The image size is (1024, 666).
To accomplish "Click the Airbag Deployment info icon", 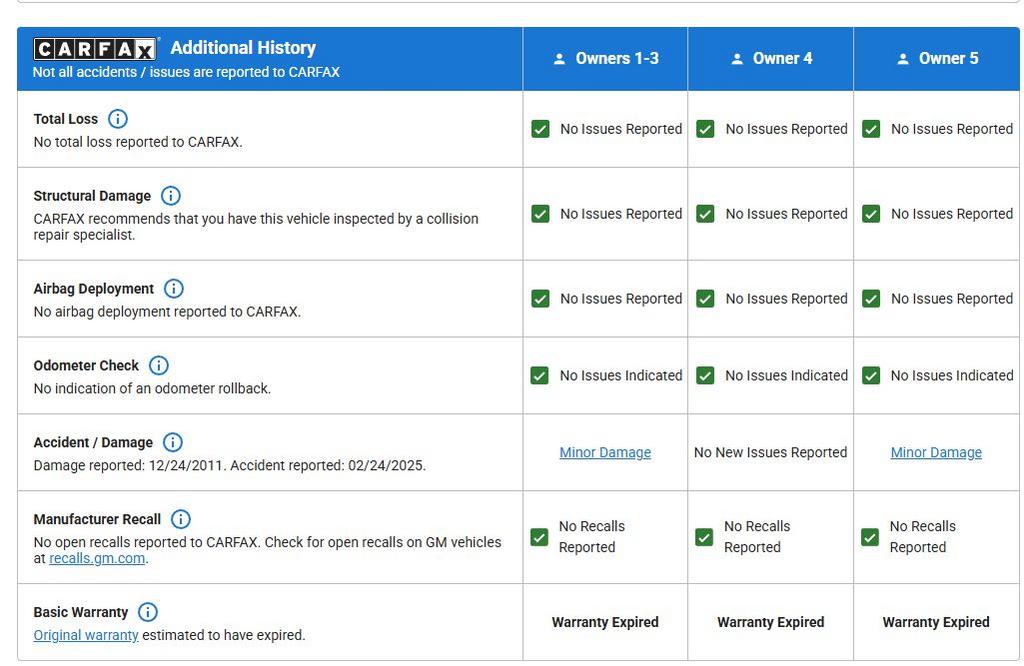I will tap(173, 289).
